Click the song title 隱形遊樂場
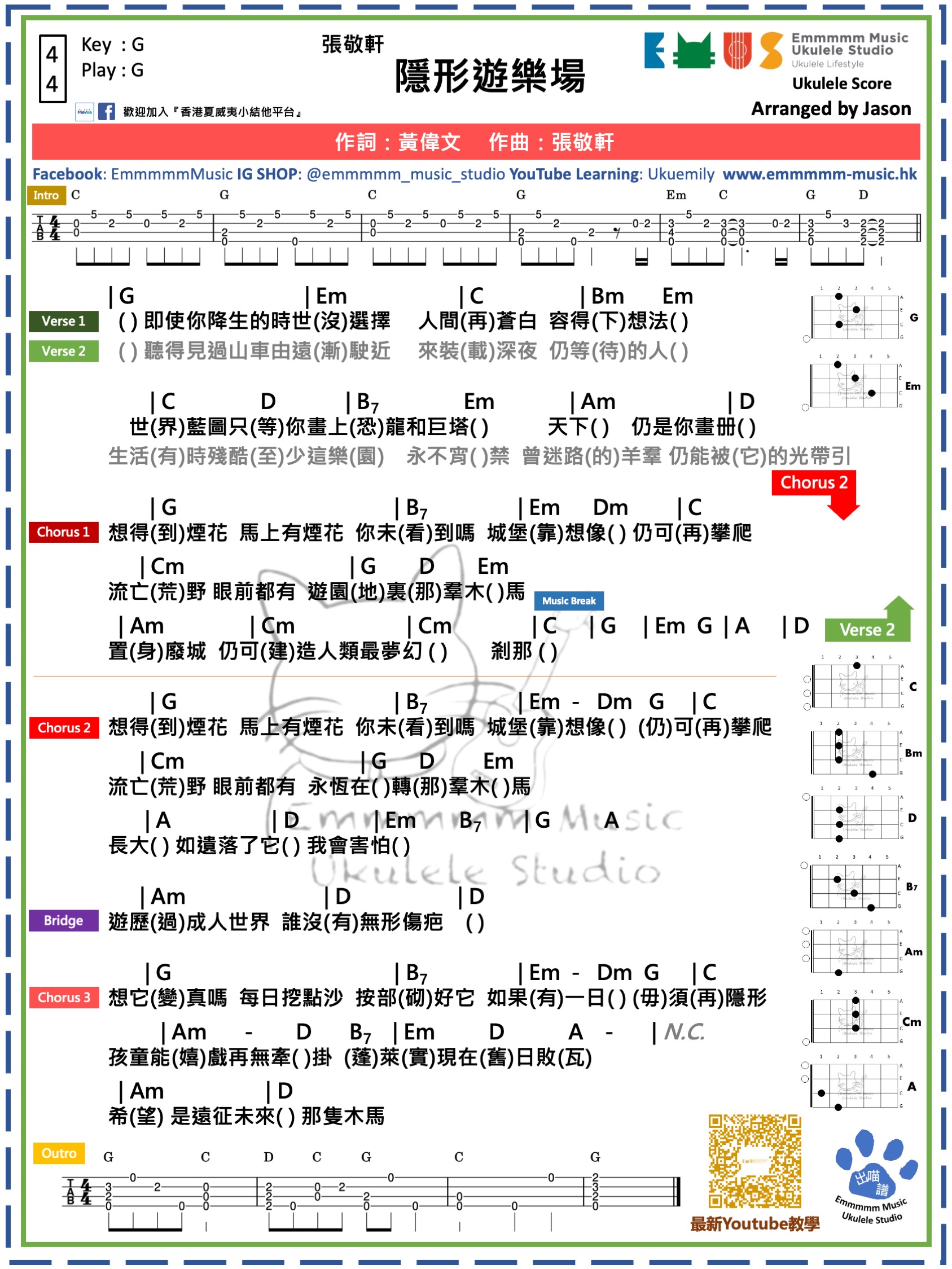 [489, 76]
